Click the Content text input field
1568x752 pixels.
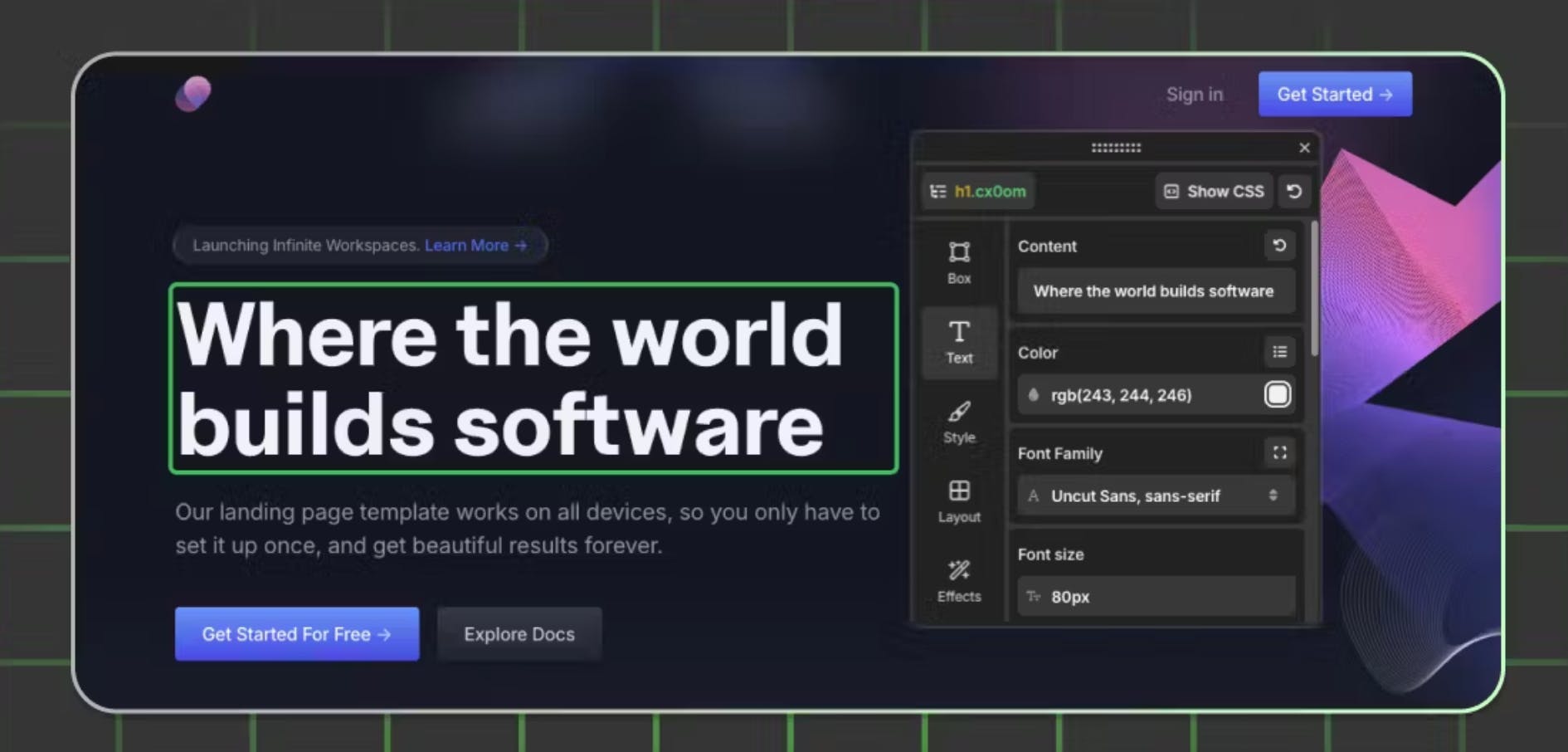(1156, 291)
